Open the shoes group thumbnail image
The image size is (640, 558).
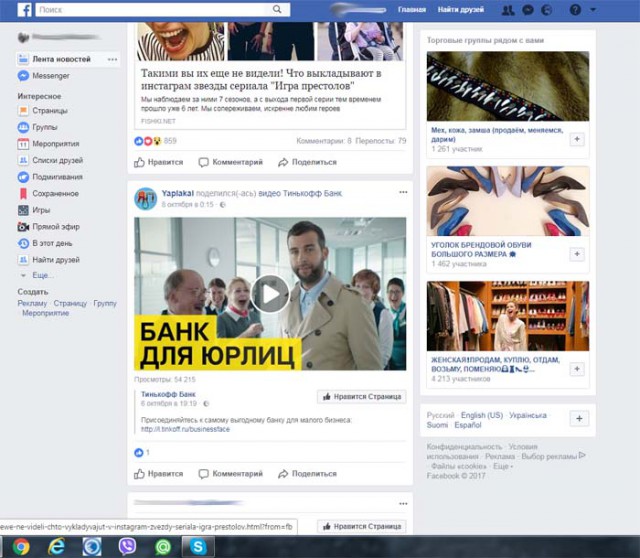508,201
